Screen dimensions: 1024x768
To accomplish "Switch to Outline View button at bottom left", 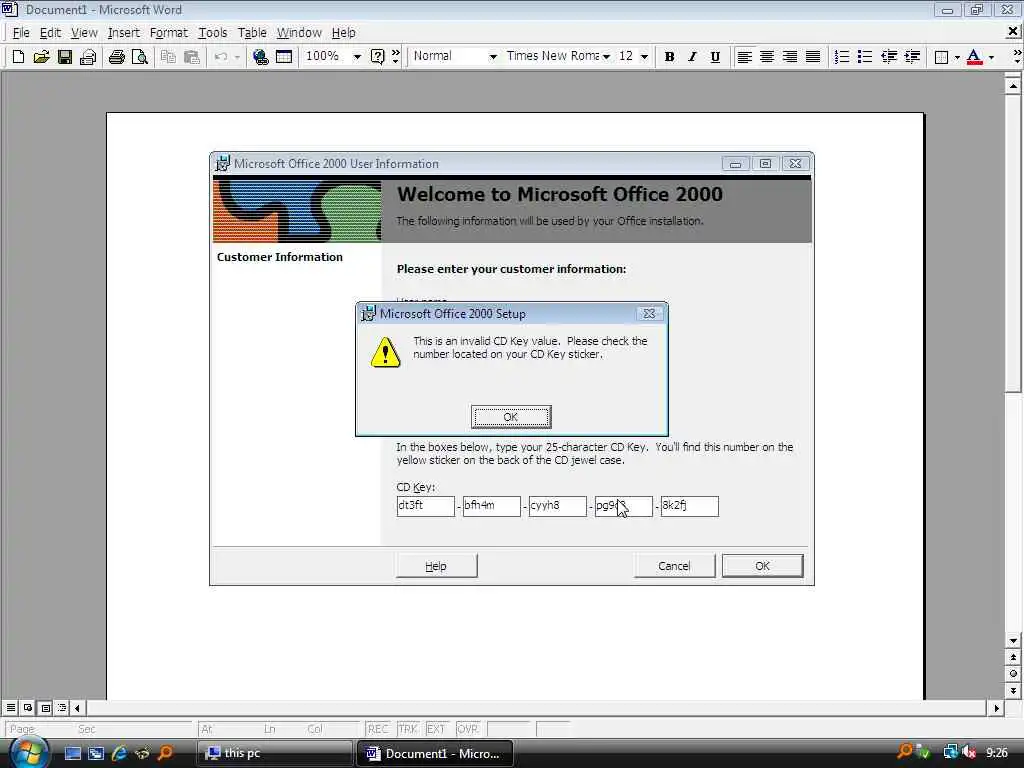I will click(62, 707).
